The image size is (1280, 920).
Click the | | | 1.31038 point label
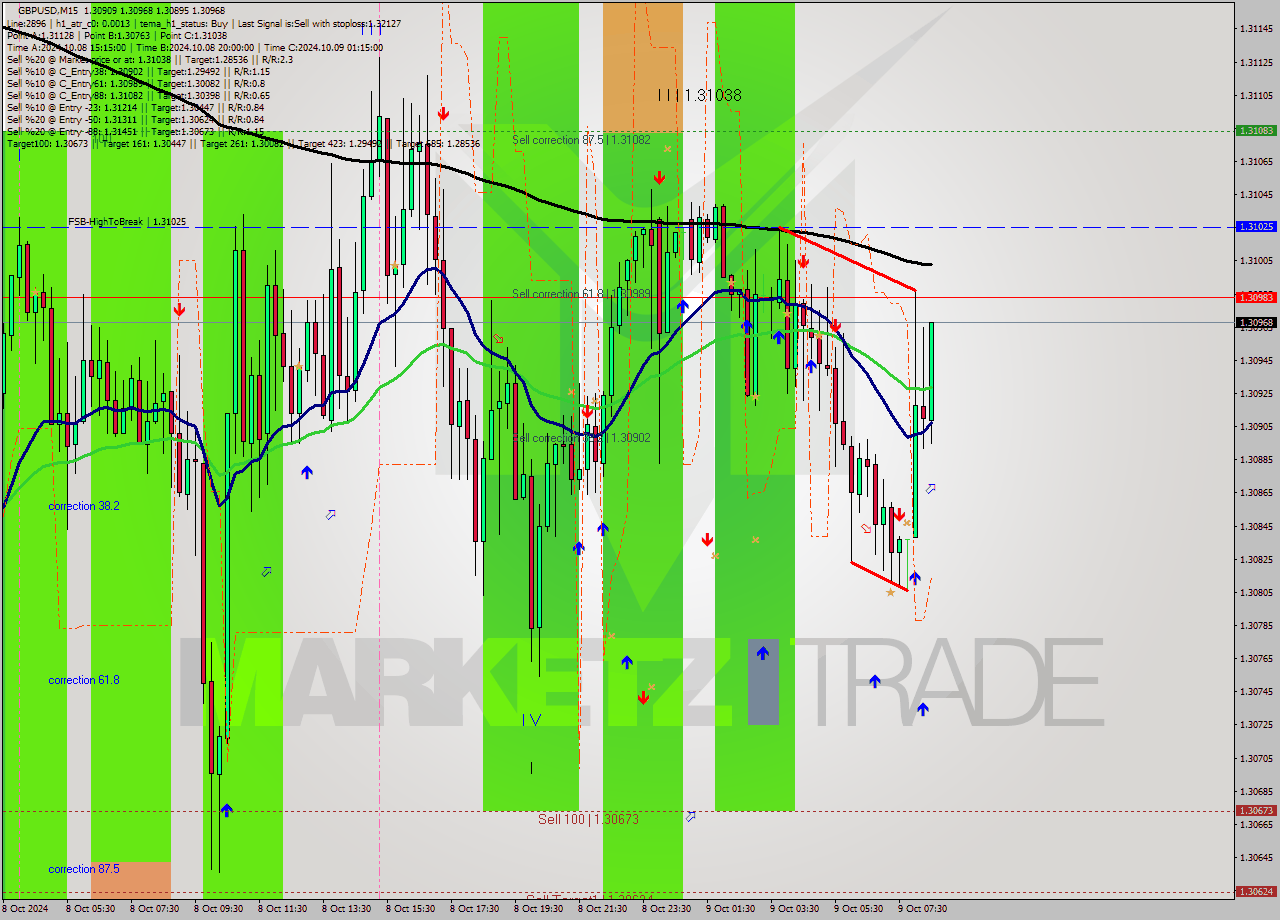tap(699, 95)
